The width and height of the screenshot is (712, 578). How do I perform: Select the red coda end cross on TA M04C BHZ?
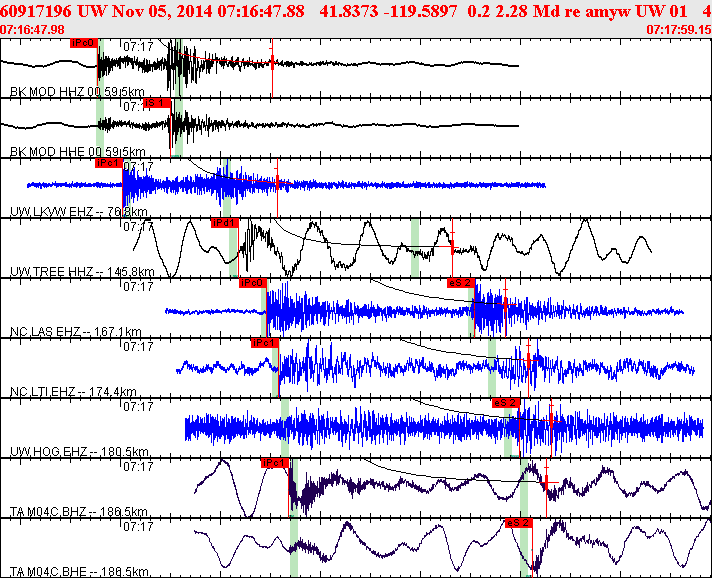click(x=546, y=482)
